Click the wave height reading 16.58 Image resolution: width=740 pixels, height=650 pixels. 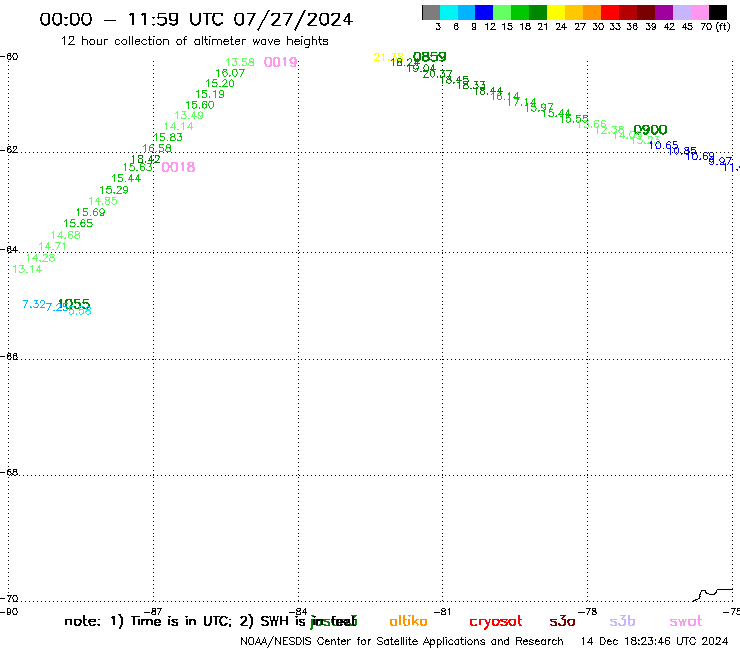point(157,148)
